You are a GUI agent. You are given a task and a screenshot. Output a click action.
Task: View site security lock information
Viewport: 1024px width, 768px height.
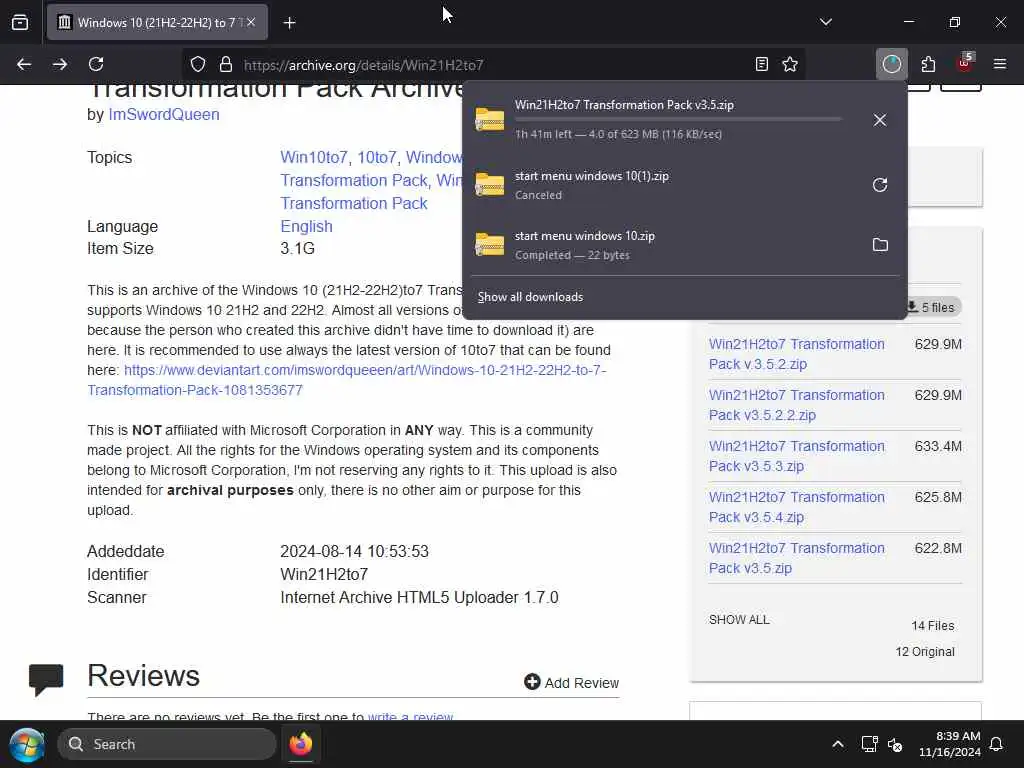coord(226,65)
